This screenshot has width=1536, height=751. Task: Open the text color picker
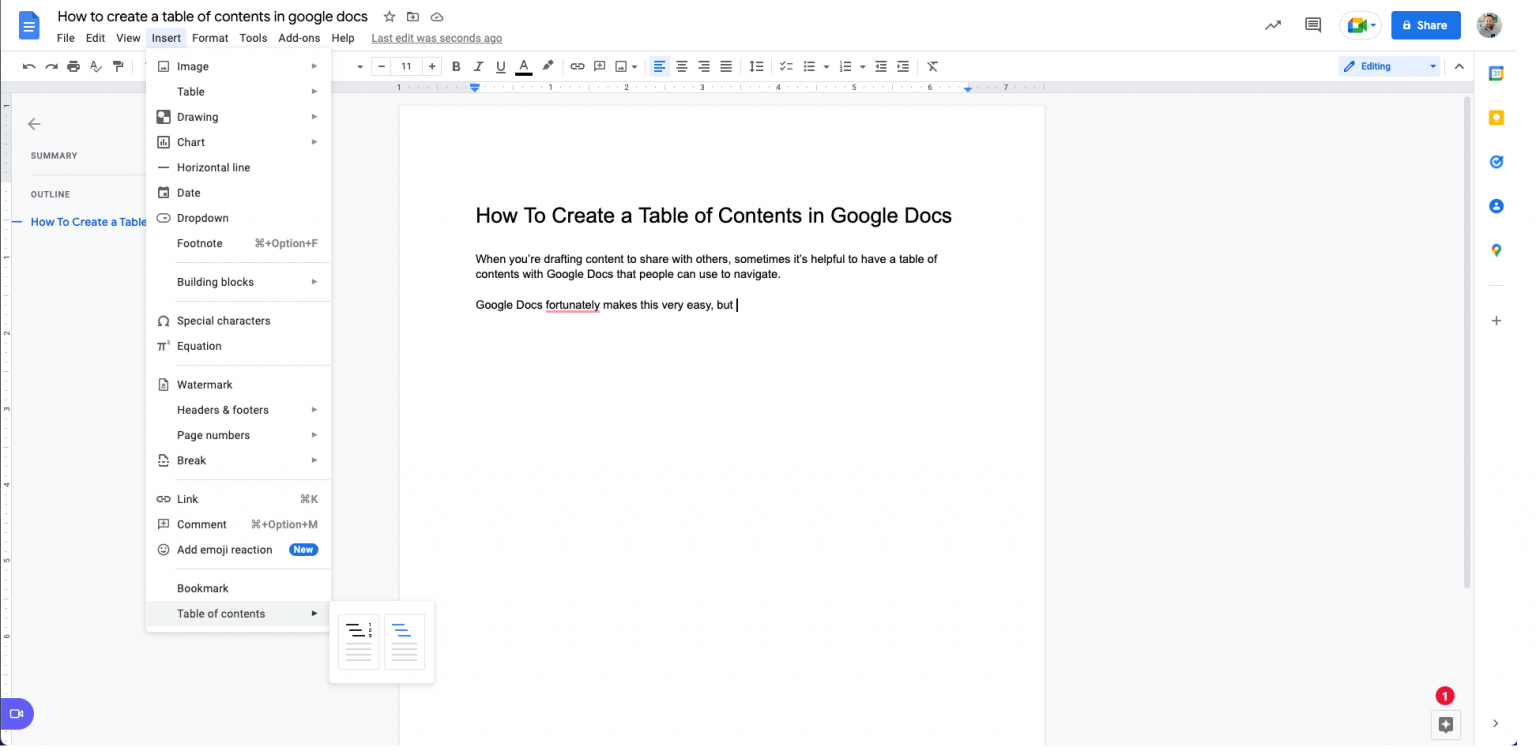[523, 67]
